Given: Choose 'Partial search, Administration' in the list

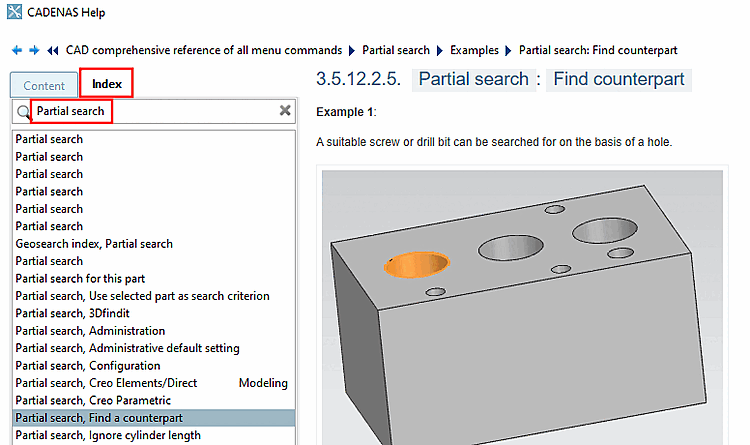Looking at the screenshot, I should (x=90, y=331).
